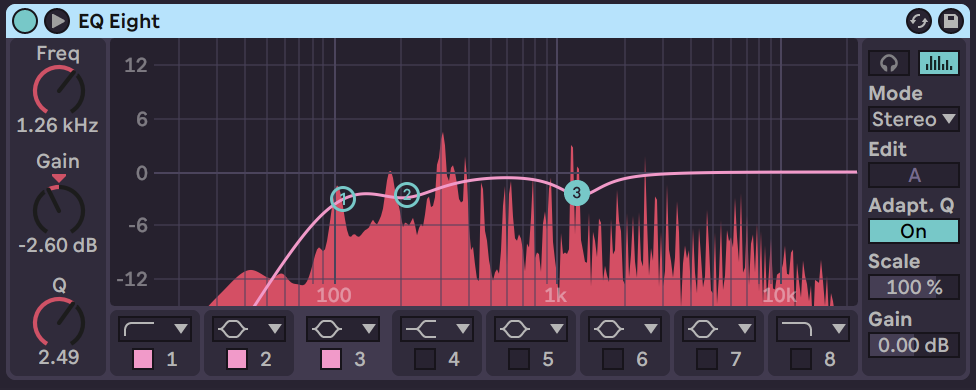Open band 1 filter type dropdown
976x390 pixels.
click(x=155, y=328)
